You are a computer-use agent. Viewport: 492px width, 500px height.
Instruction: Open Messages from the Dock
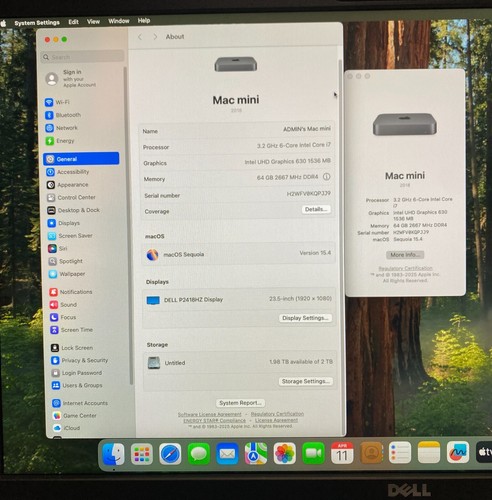pyautogui.click(x=199, y=454)
